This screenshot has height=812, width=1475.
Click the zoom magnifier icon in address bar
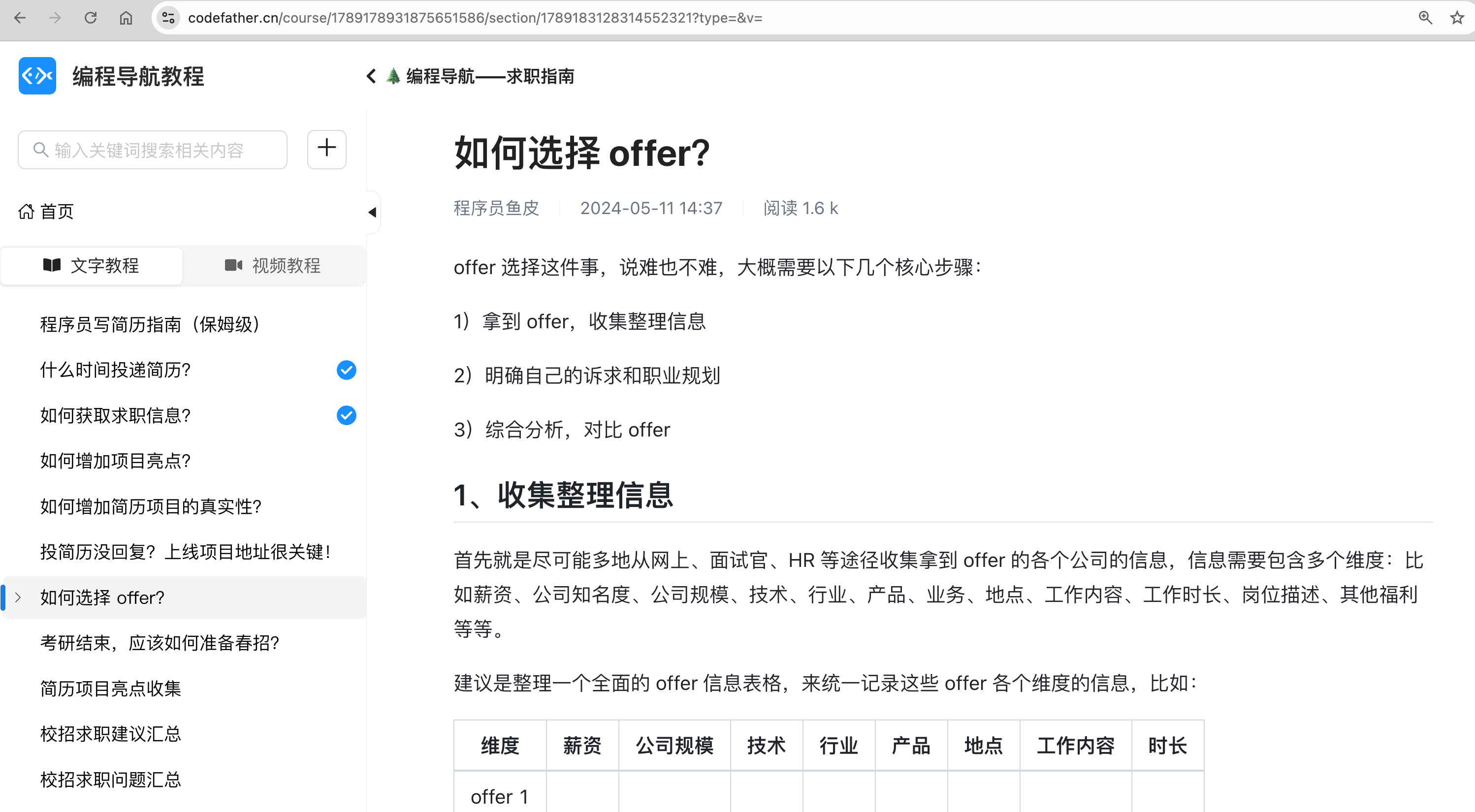pos(1425,18)
